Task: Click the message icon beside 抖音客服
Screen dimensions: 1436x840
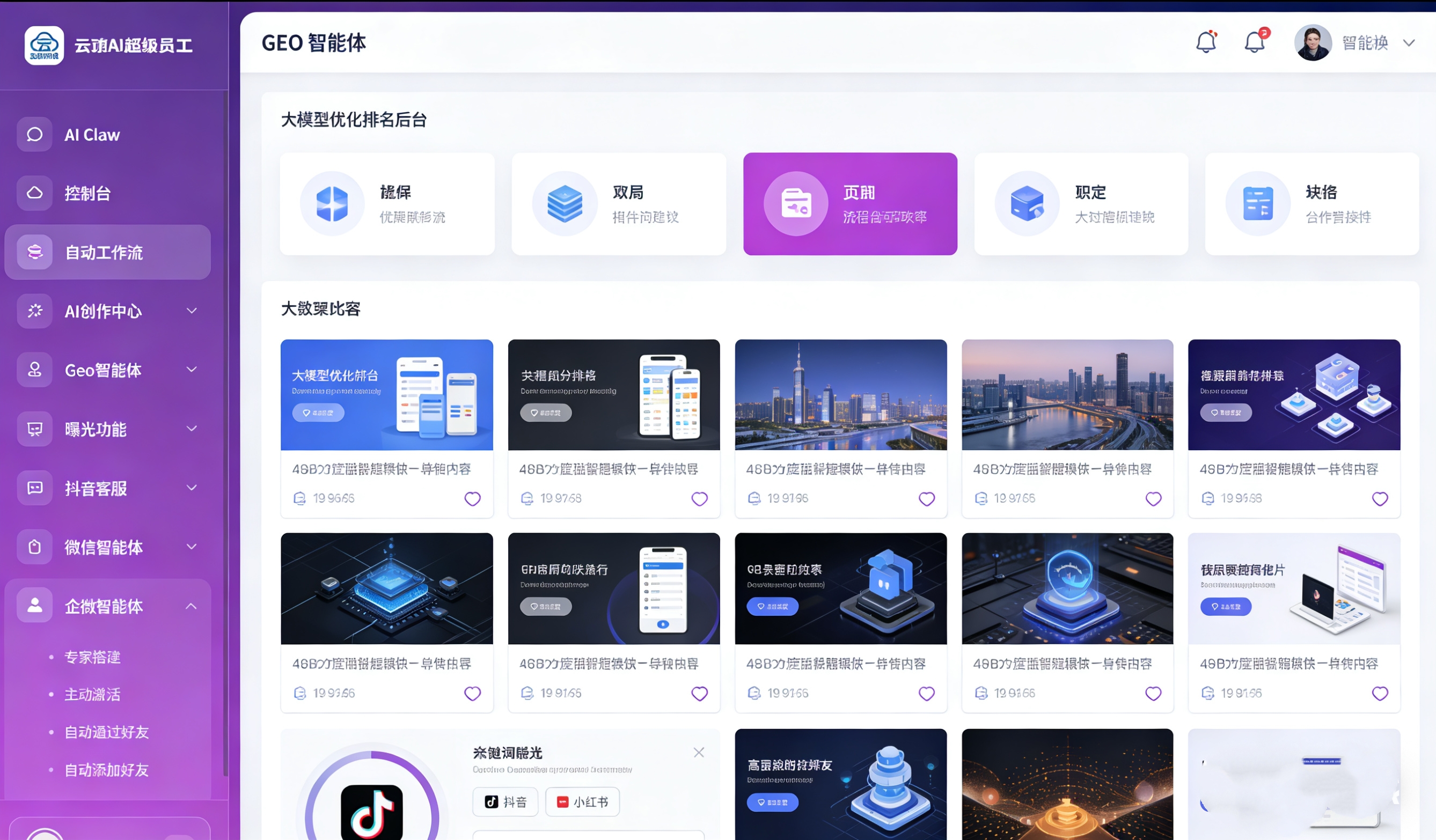Action: (x=35, y=488)
